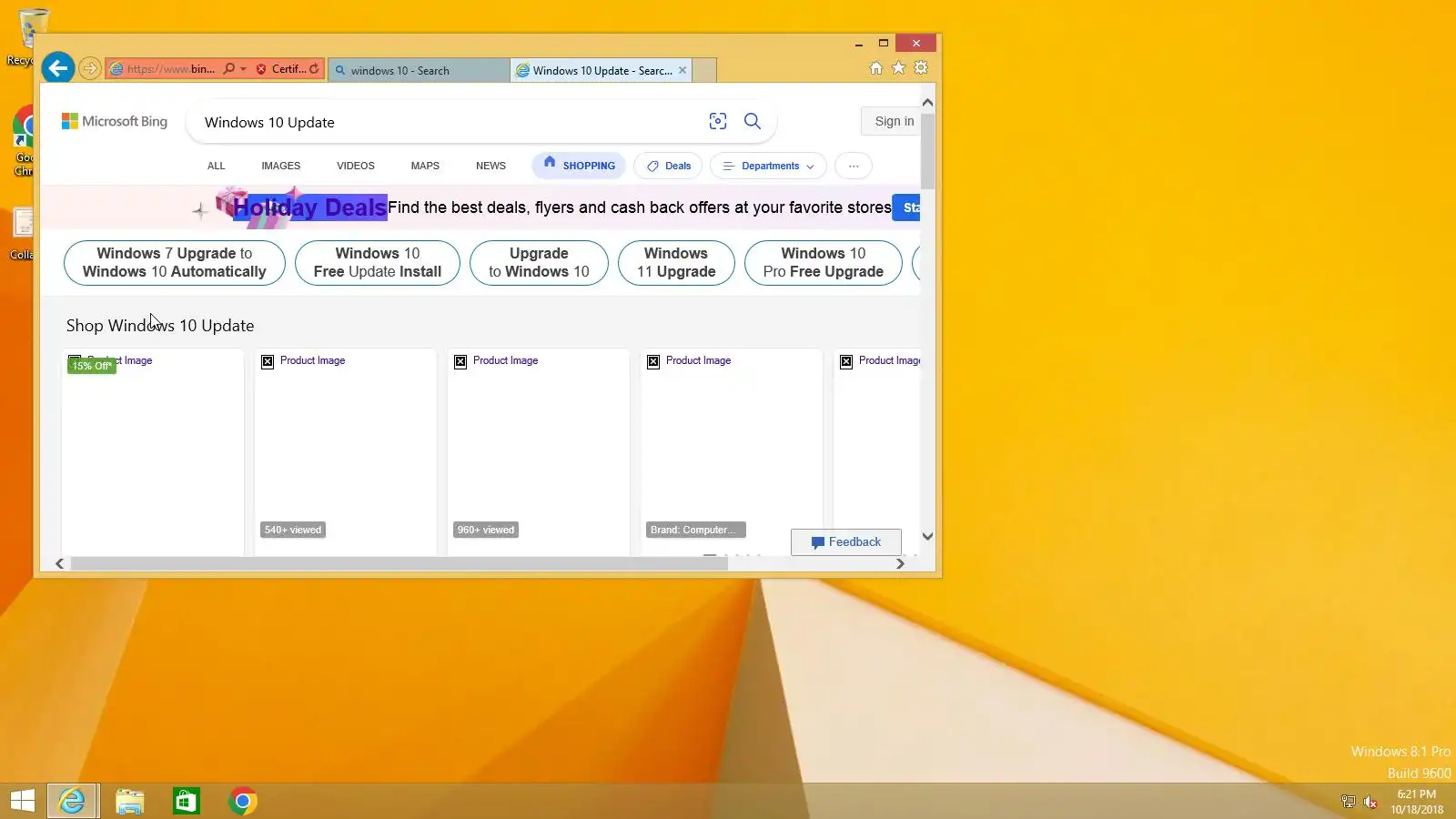Click the horizontal scrollbar right arrow
Image resolution: width=1456 pixels, height=819 pixels.
(900, 563)
